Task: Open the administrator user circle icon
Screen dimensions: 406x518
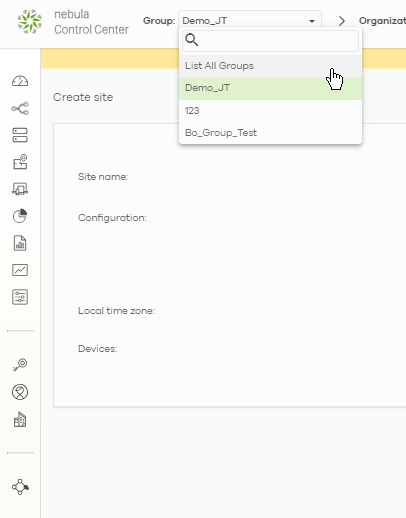Action: click(x=20, y=392)
